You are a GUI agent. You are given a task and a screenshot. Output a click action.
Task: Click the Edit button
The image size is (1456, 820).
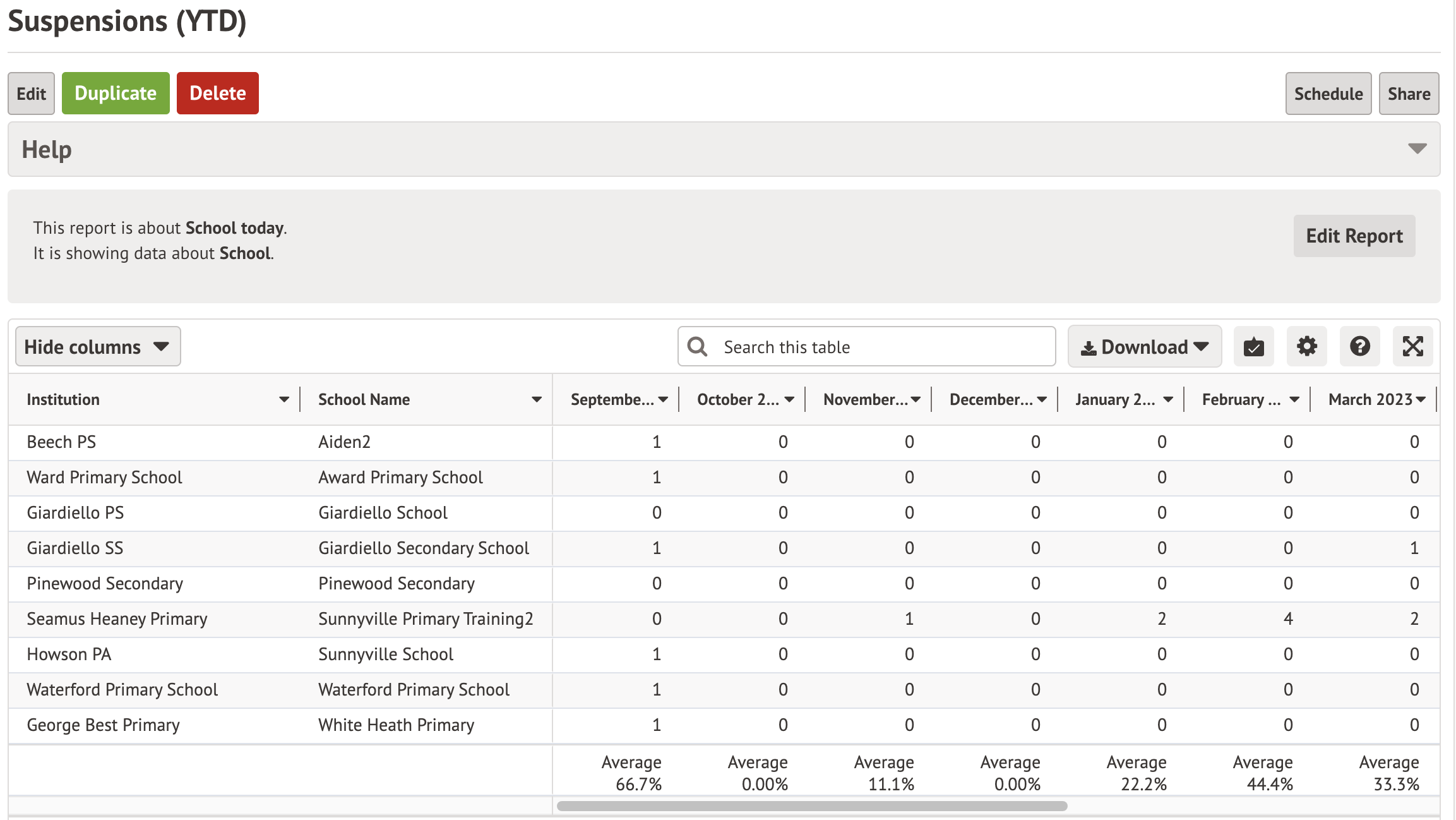[x=31, y=93]
